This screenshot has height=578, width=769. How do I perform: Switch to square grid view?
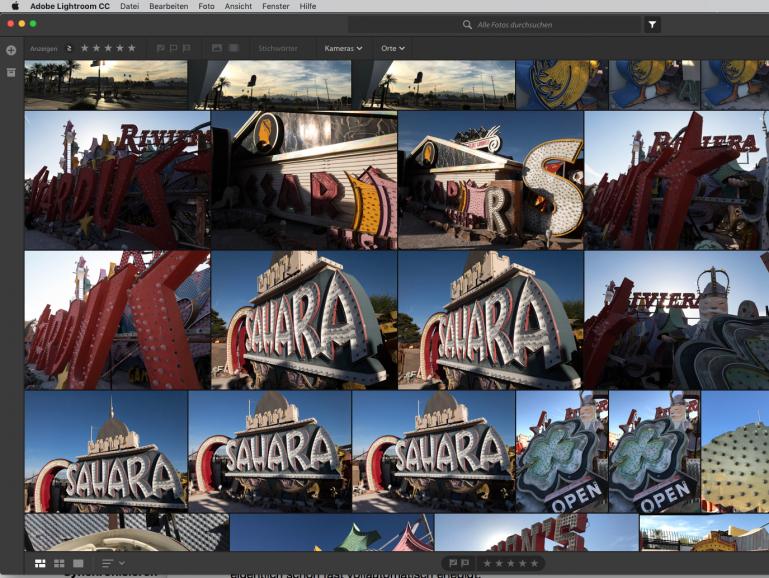pyautogui.click(x=59, y=563)
